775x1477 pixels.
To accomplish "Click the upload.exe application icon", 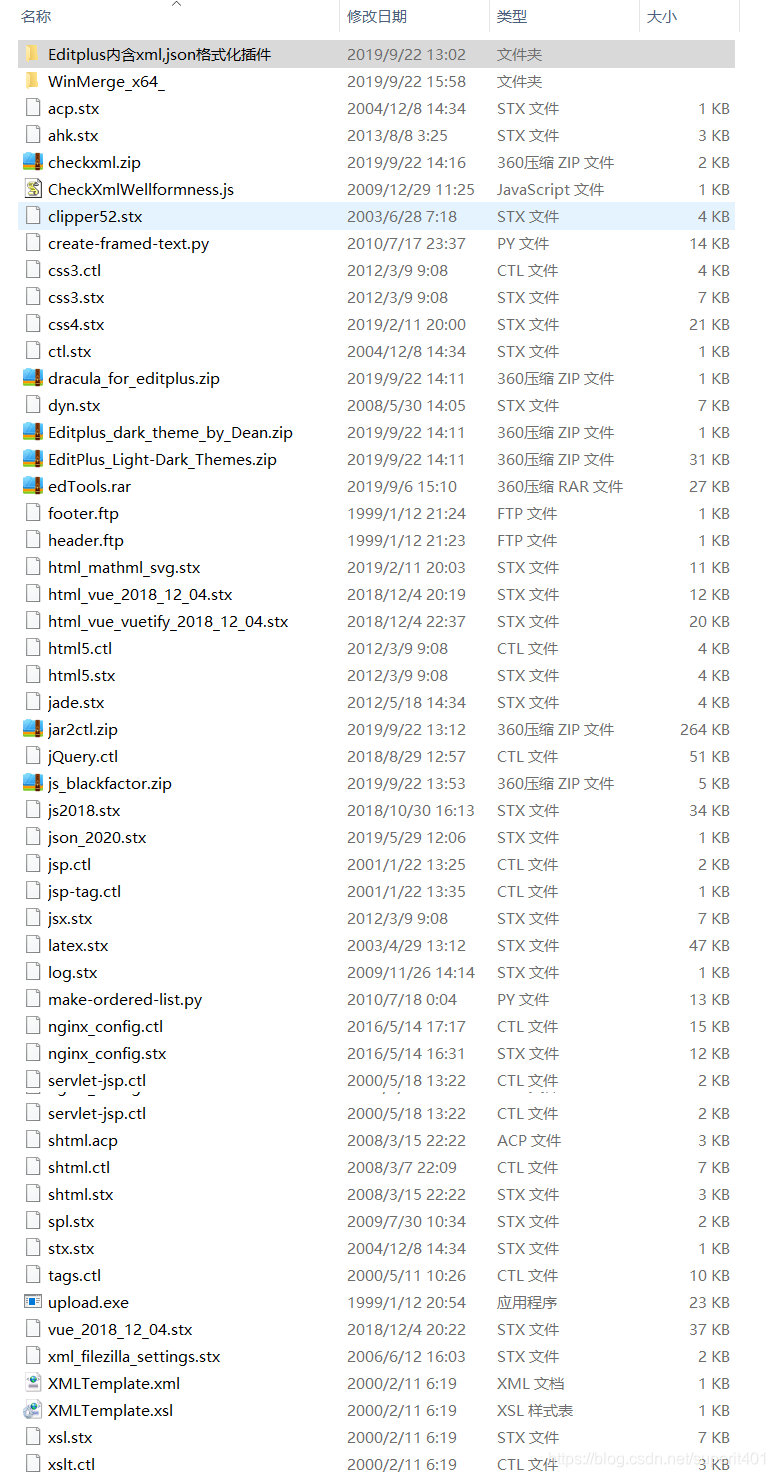I will 32,1302.
